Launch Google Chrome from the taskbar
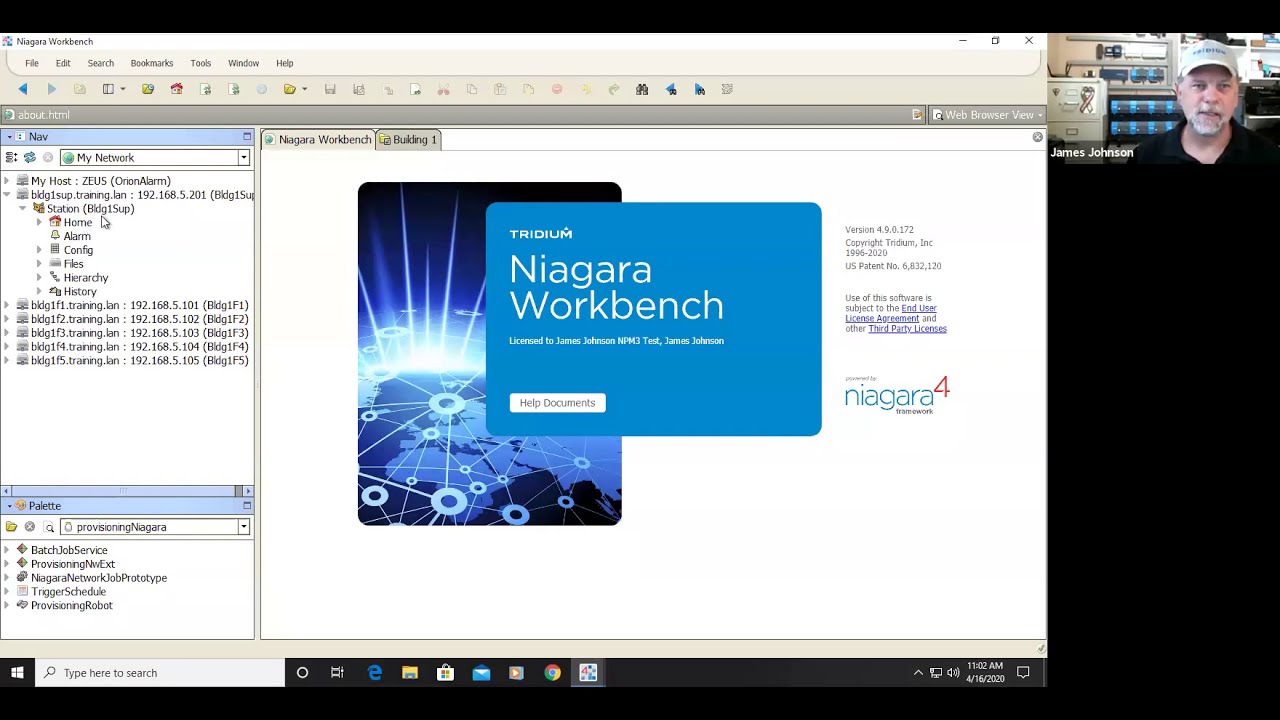This screenshot has height=720, width=1280. [552, 673]
